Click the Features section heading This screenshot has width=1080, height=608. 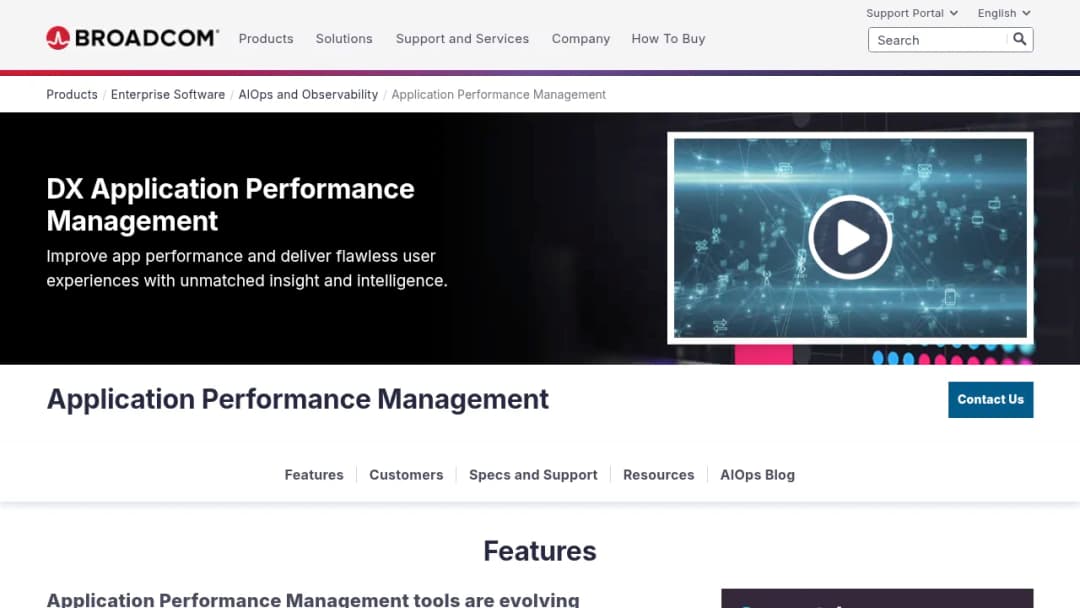539,551
